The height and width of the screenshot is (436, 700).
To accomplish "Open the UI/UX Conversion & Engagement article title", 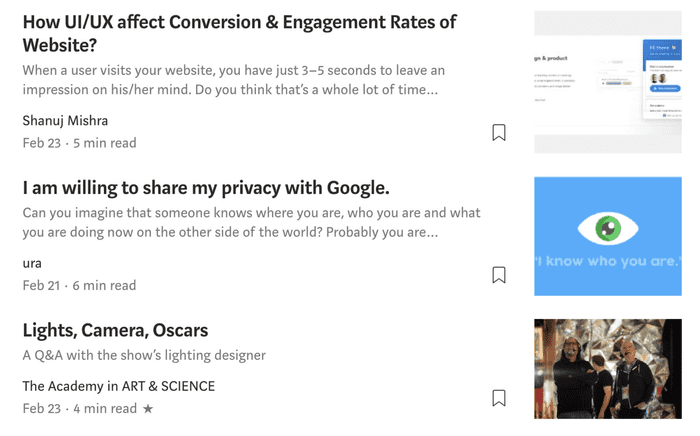I will pos(239,34).
